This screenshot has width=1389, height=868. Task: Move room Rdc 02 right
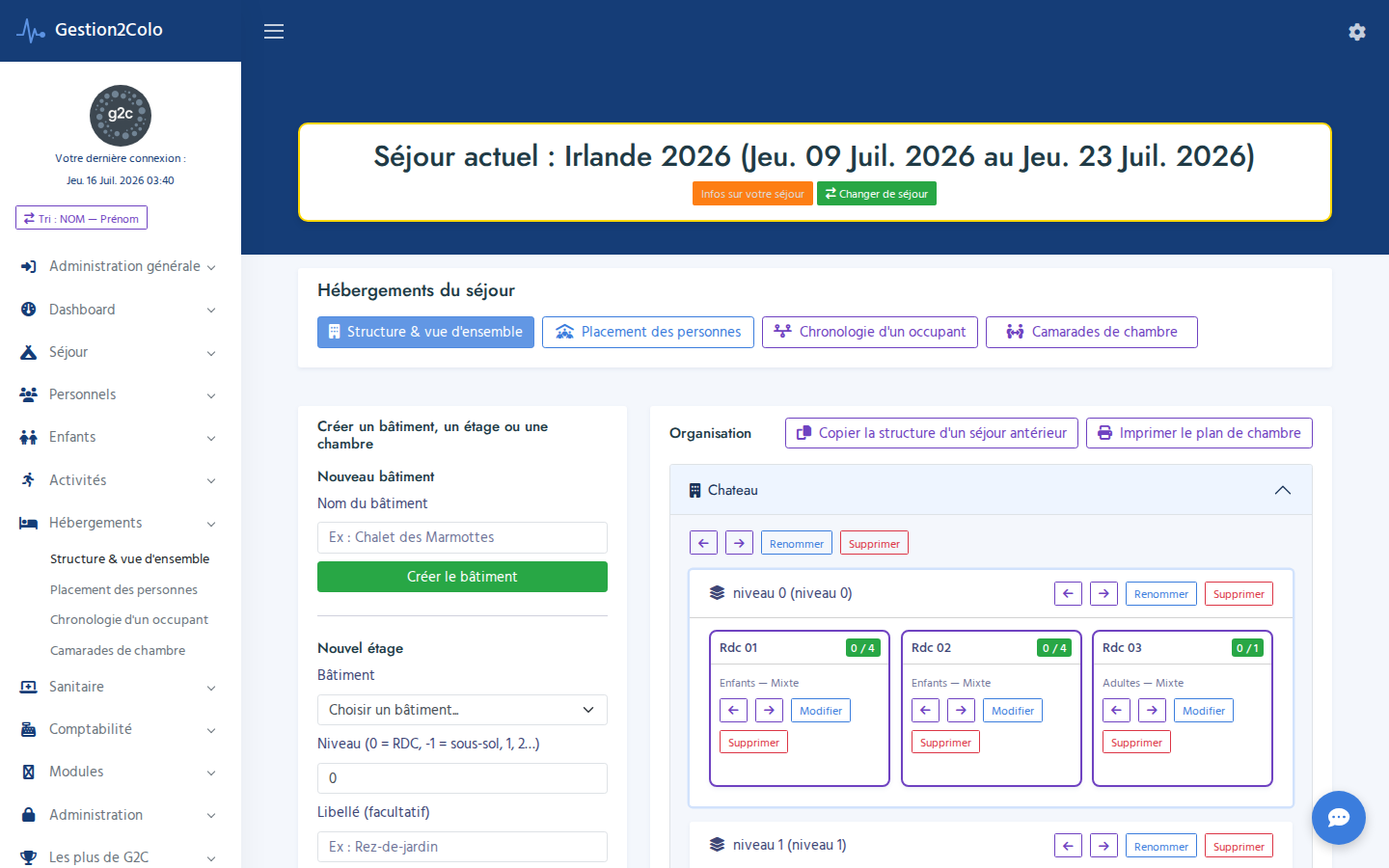pyautogui.click(x=961, y=711)
